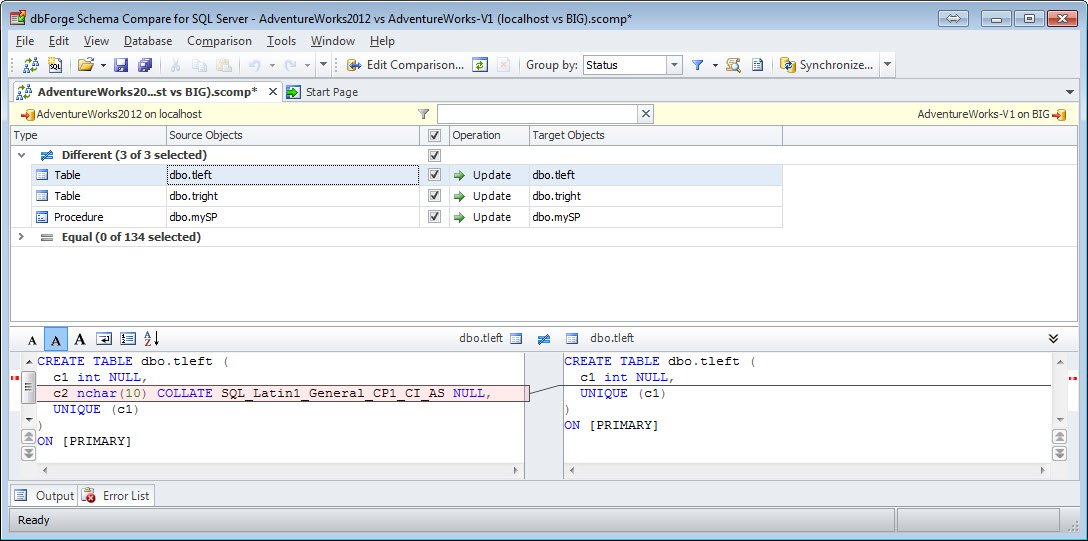Jump to next difference in right pane

1060,453
